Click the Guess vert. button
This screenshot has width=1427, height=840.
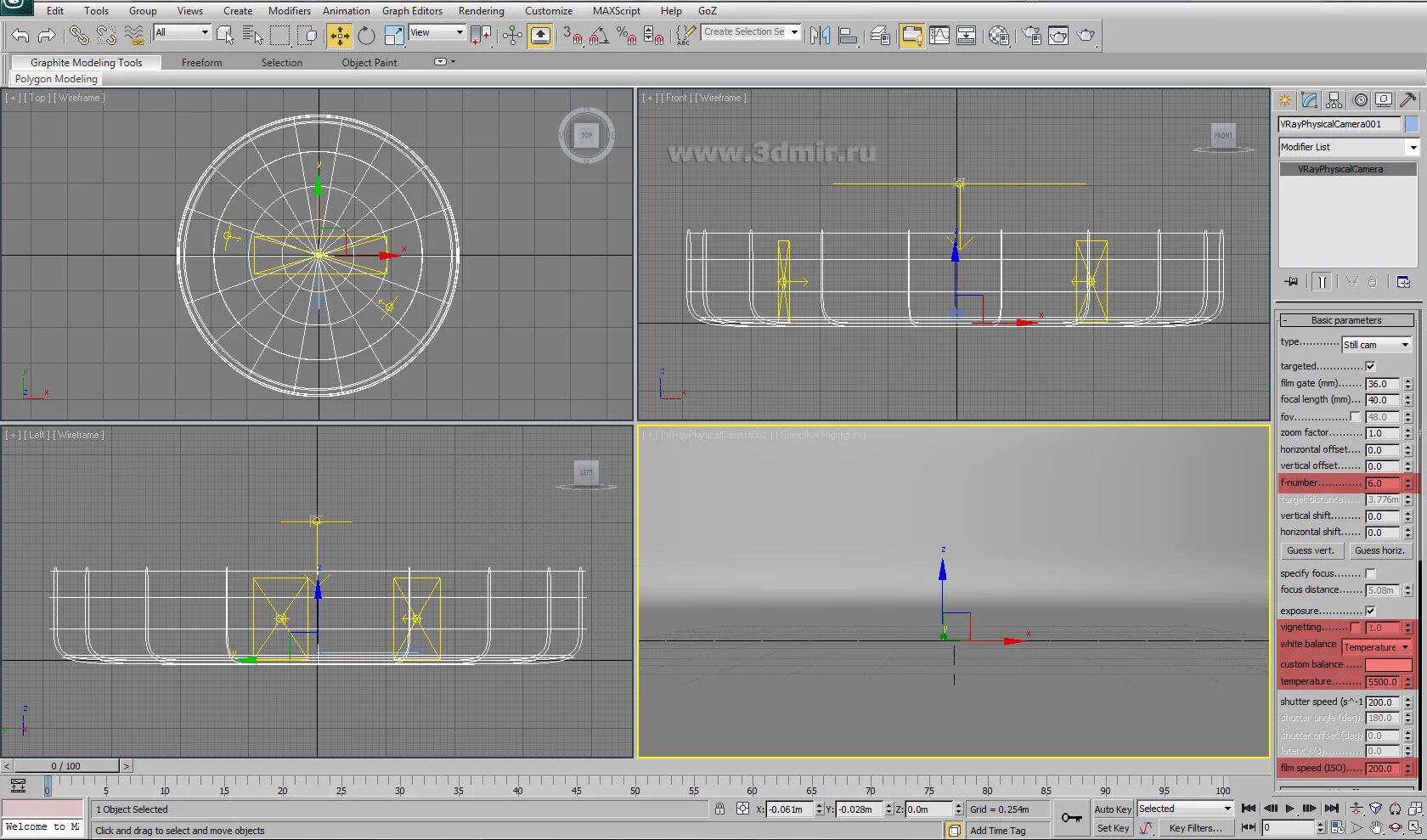click(1311, 550)
